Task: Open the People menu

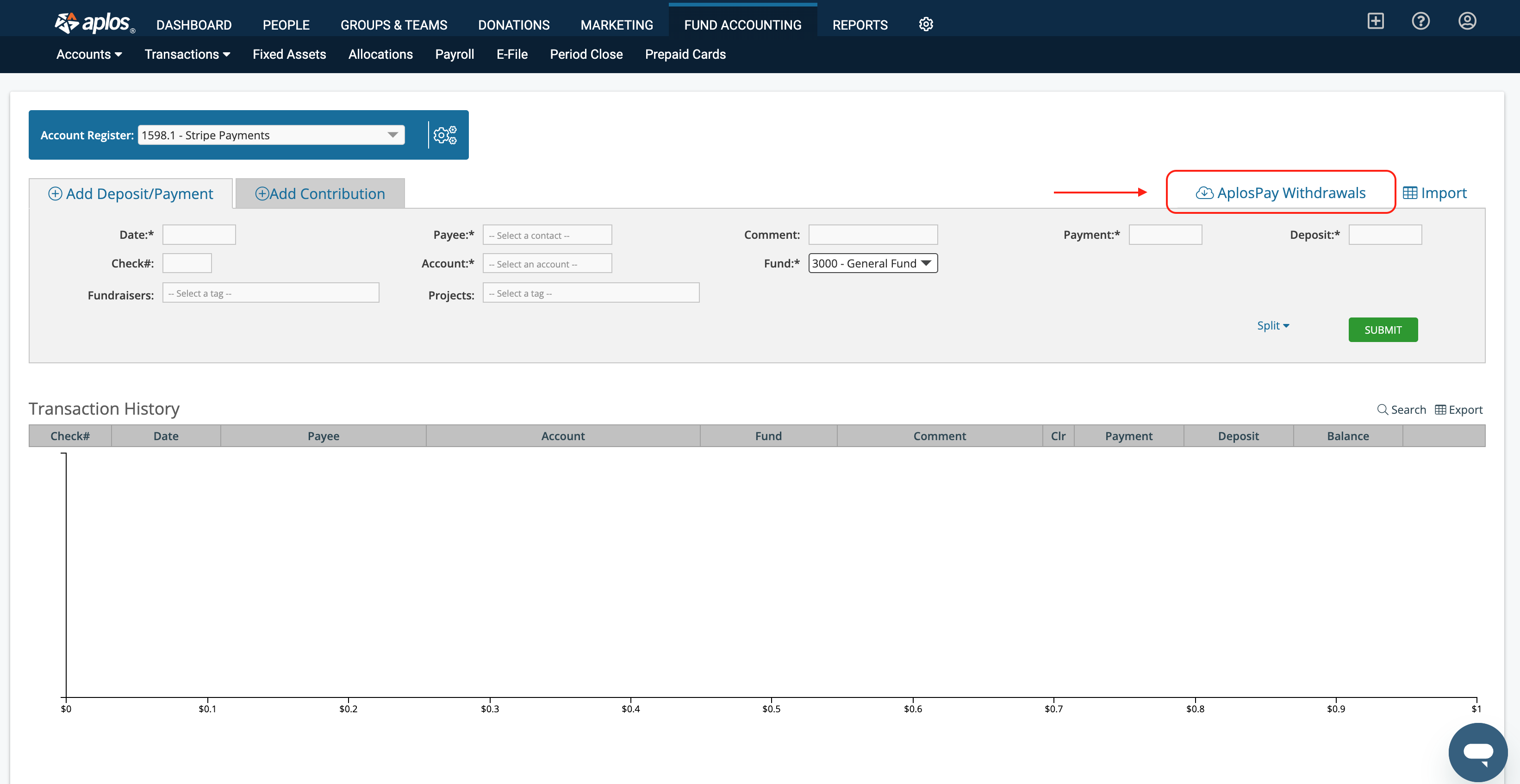Action: tap(286, 25)
